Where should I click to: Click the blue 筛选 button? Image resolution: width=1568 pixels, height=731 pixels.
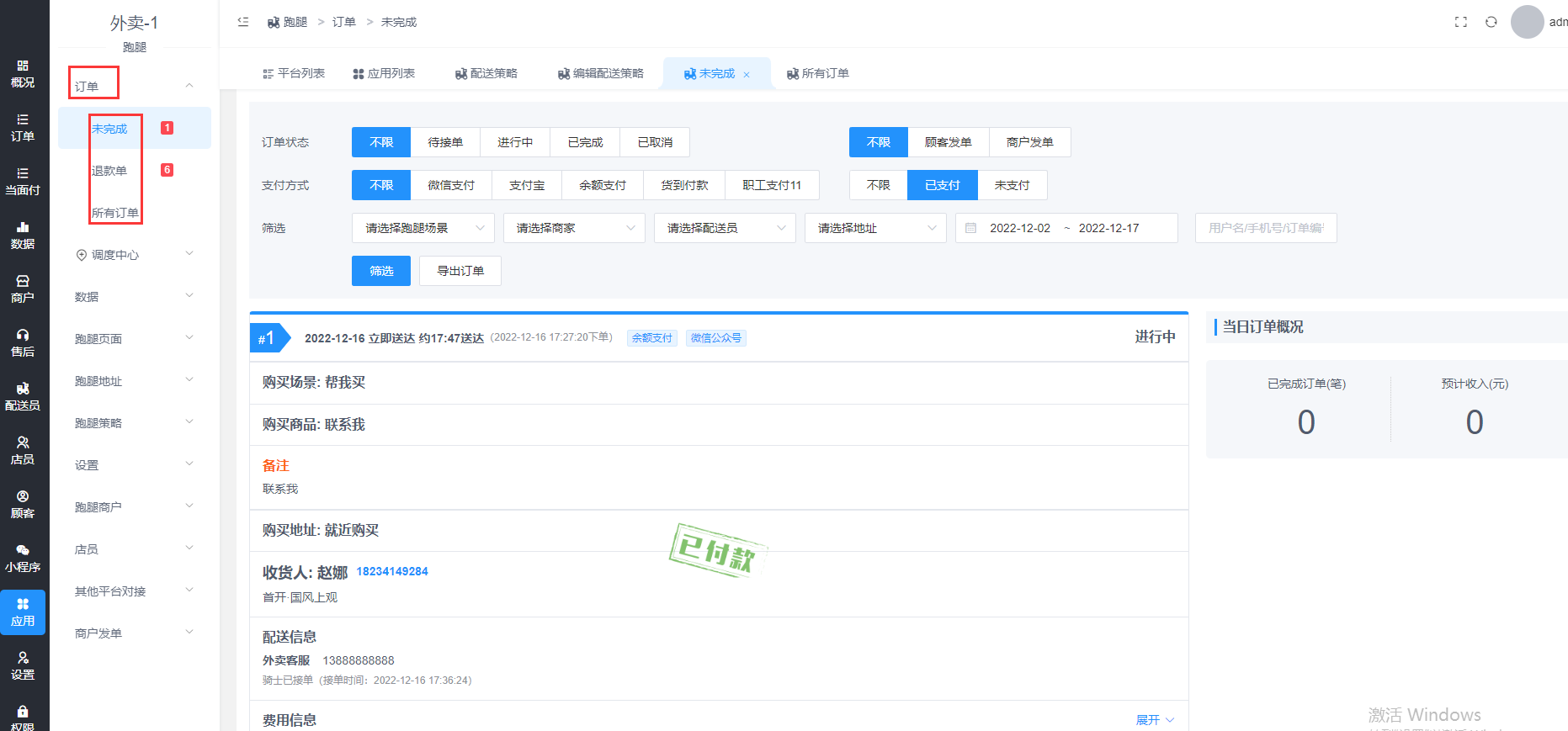[381, 271]
